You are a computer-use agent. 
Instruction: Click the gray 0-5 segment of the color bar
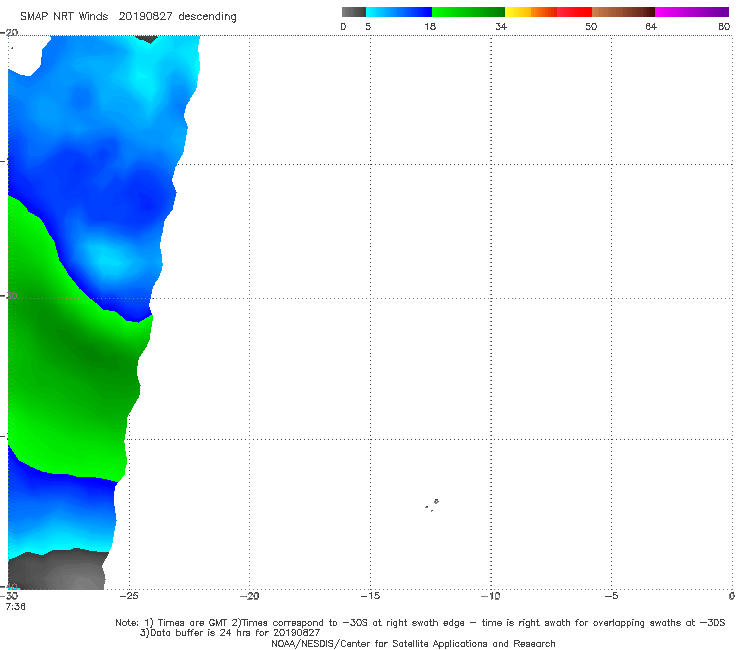(x=354, y=12)
